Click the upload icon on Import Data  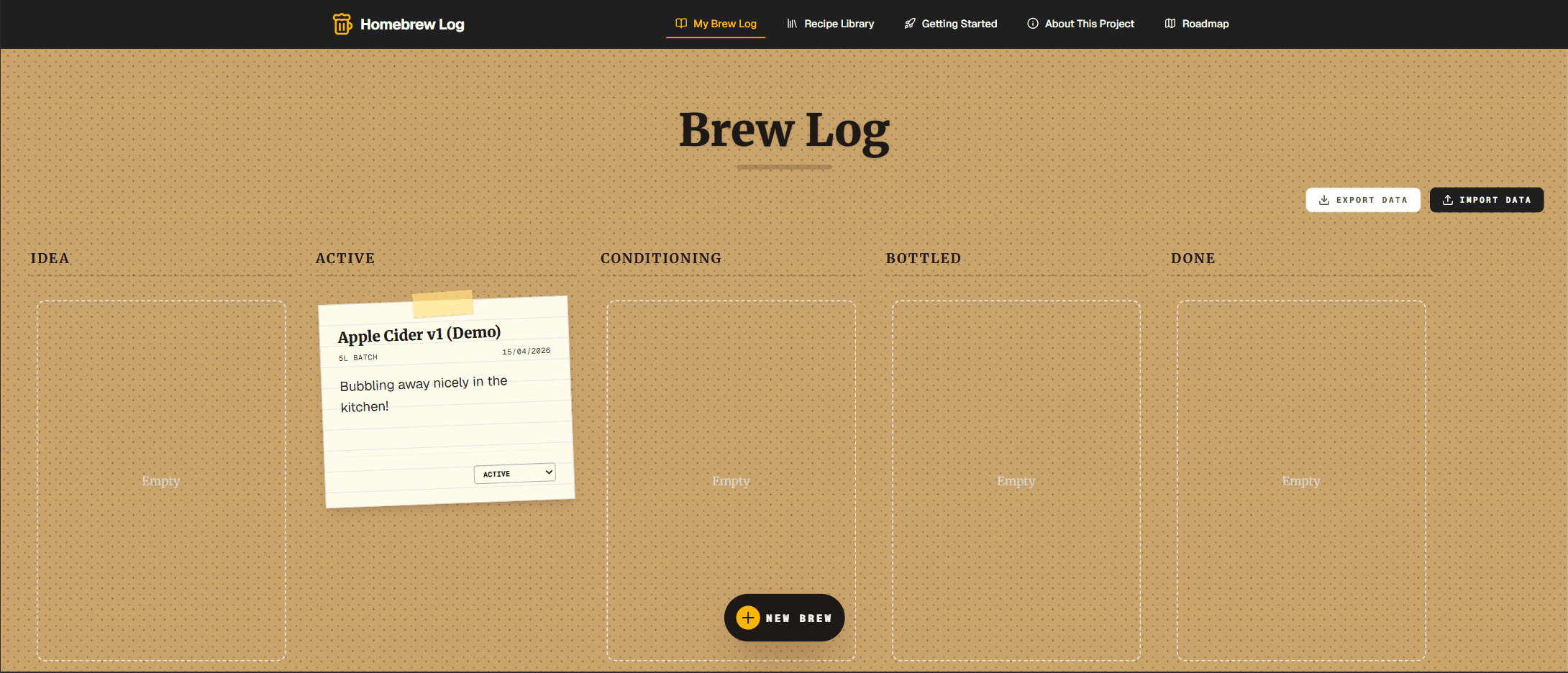1448,200
